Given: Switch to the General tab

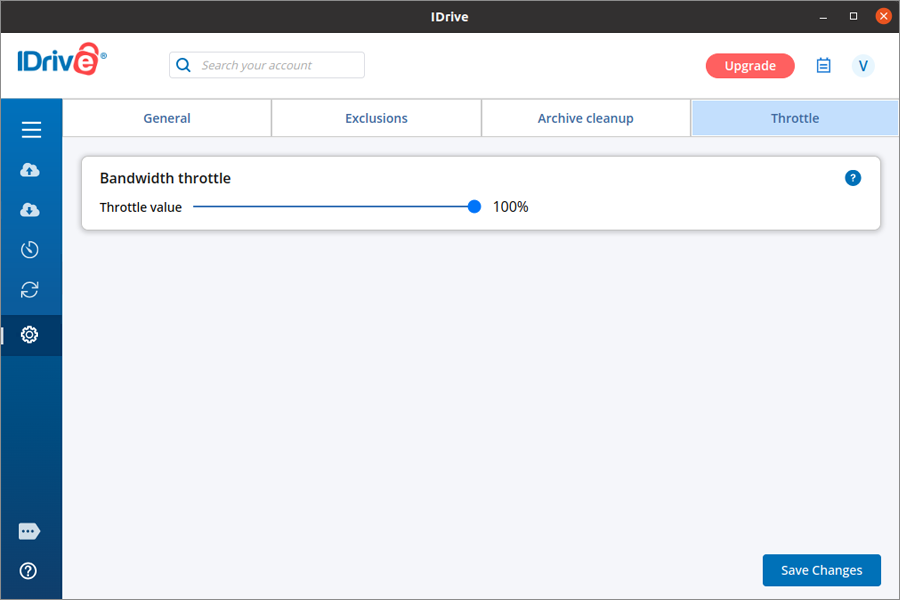Looking at the screenshot, I should click(167, 118).
